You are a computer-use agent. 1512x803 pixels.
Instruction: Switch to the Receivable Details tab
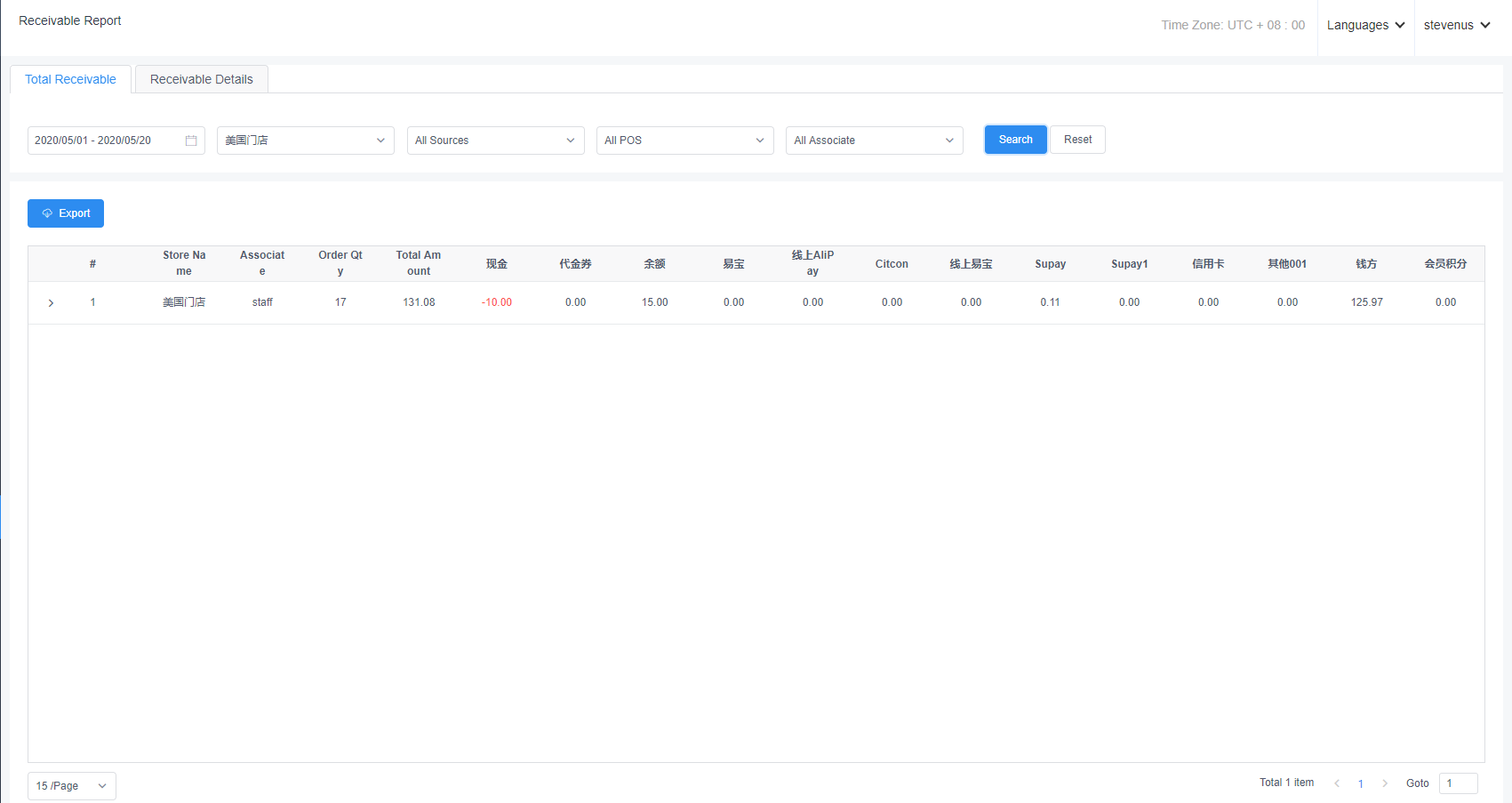click(x=201, y=79)
